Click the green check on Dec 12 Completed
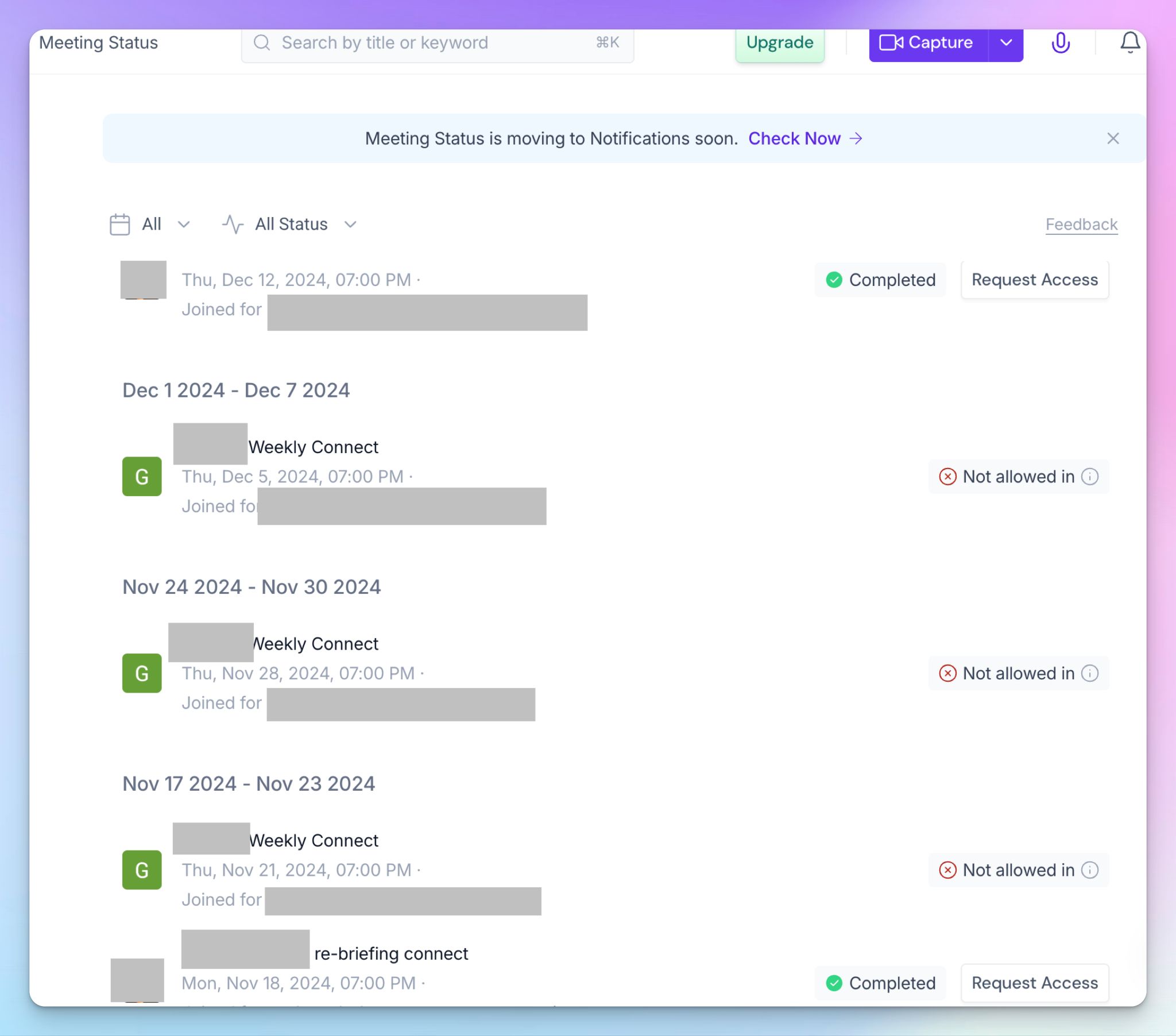Image resolution: width=1176 pixels, height=1036 pixels. (834, 280)
